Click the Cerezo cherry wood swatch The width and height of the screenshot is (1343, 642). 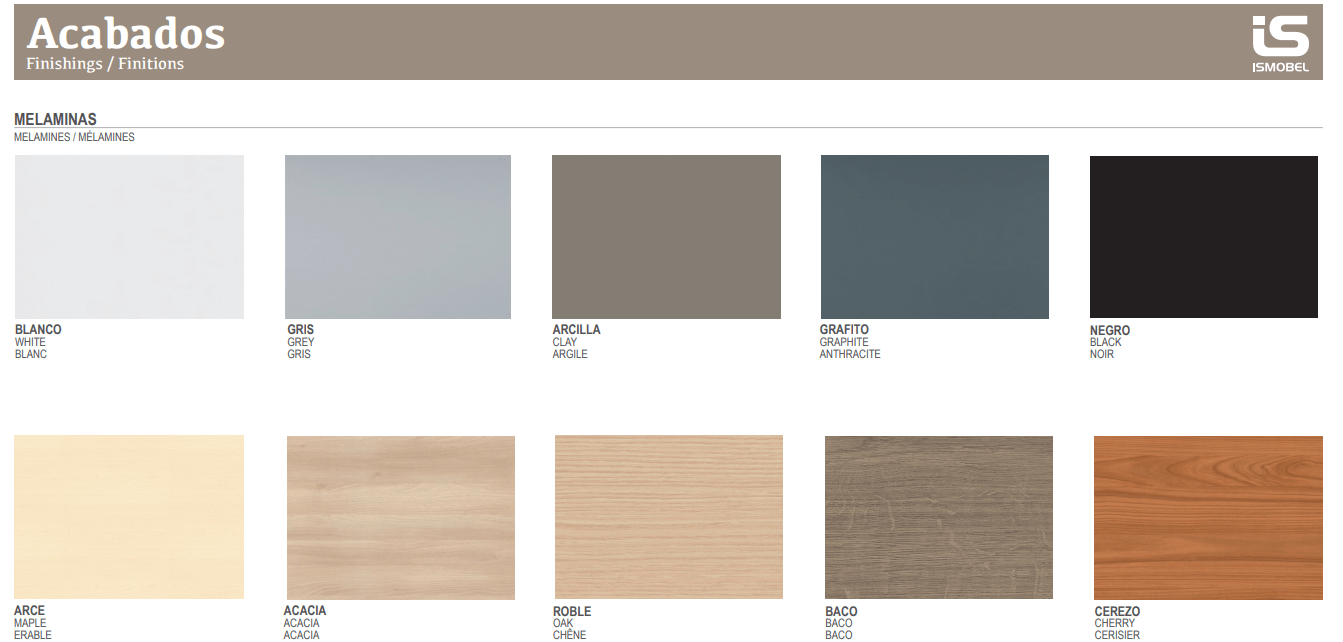(1207, 517)
